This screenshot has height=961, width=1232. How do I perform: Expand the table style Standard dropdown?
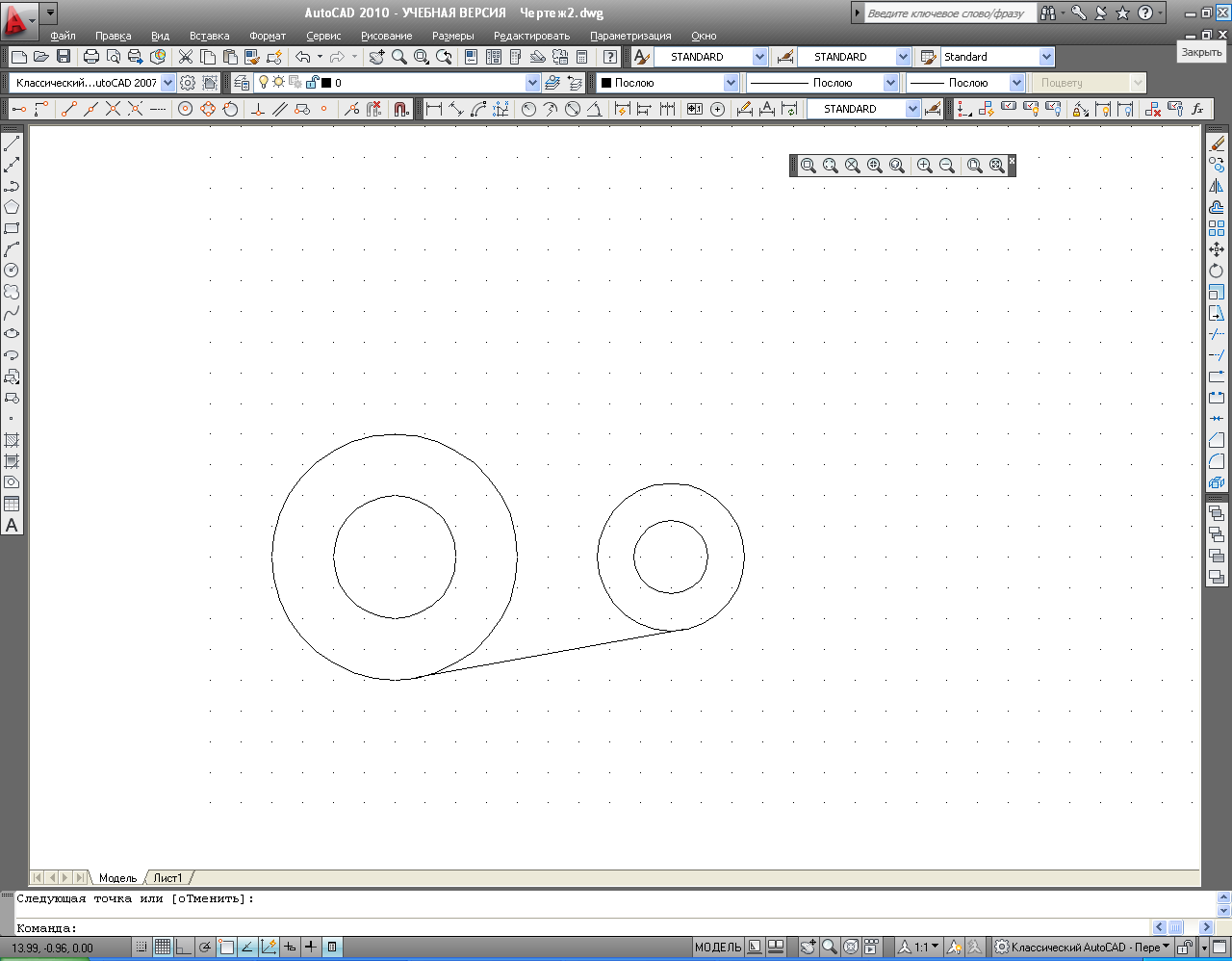[x=1046, y=57]
